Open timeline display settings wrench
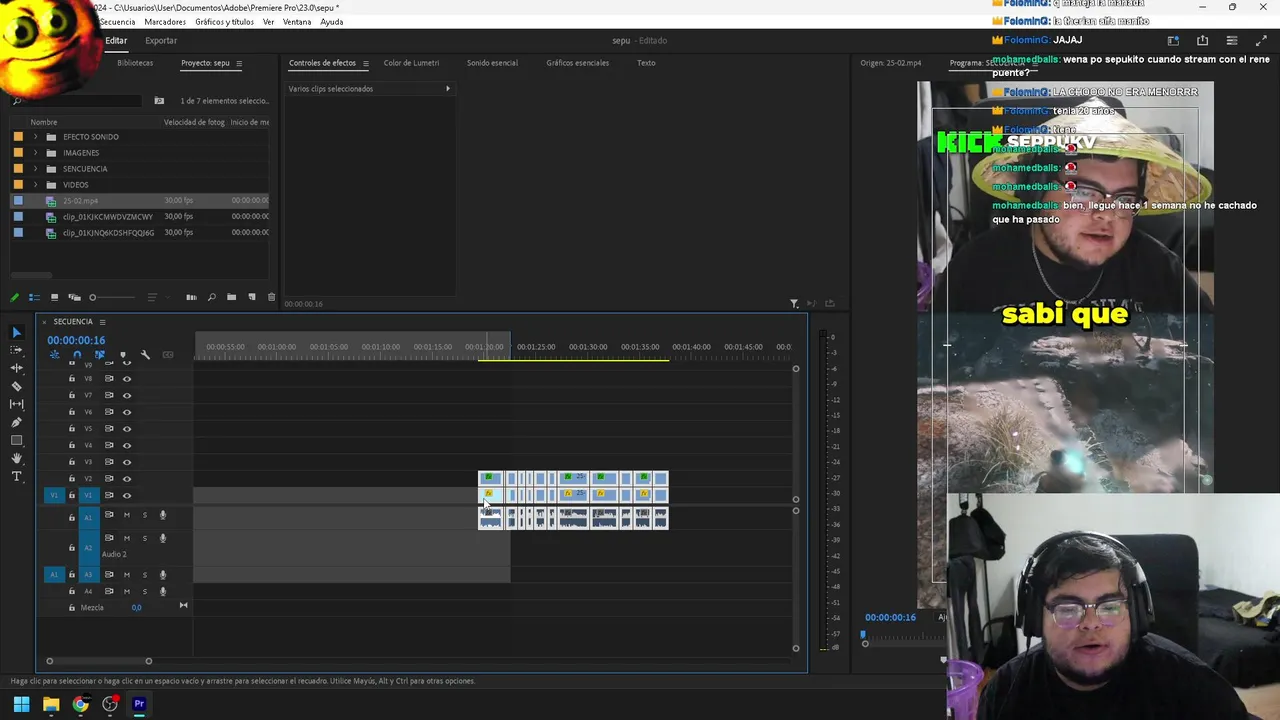Viewport: 1280px width, 720px height. (145, 355)
